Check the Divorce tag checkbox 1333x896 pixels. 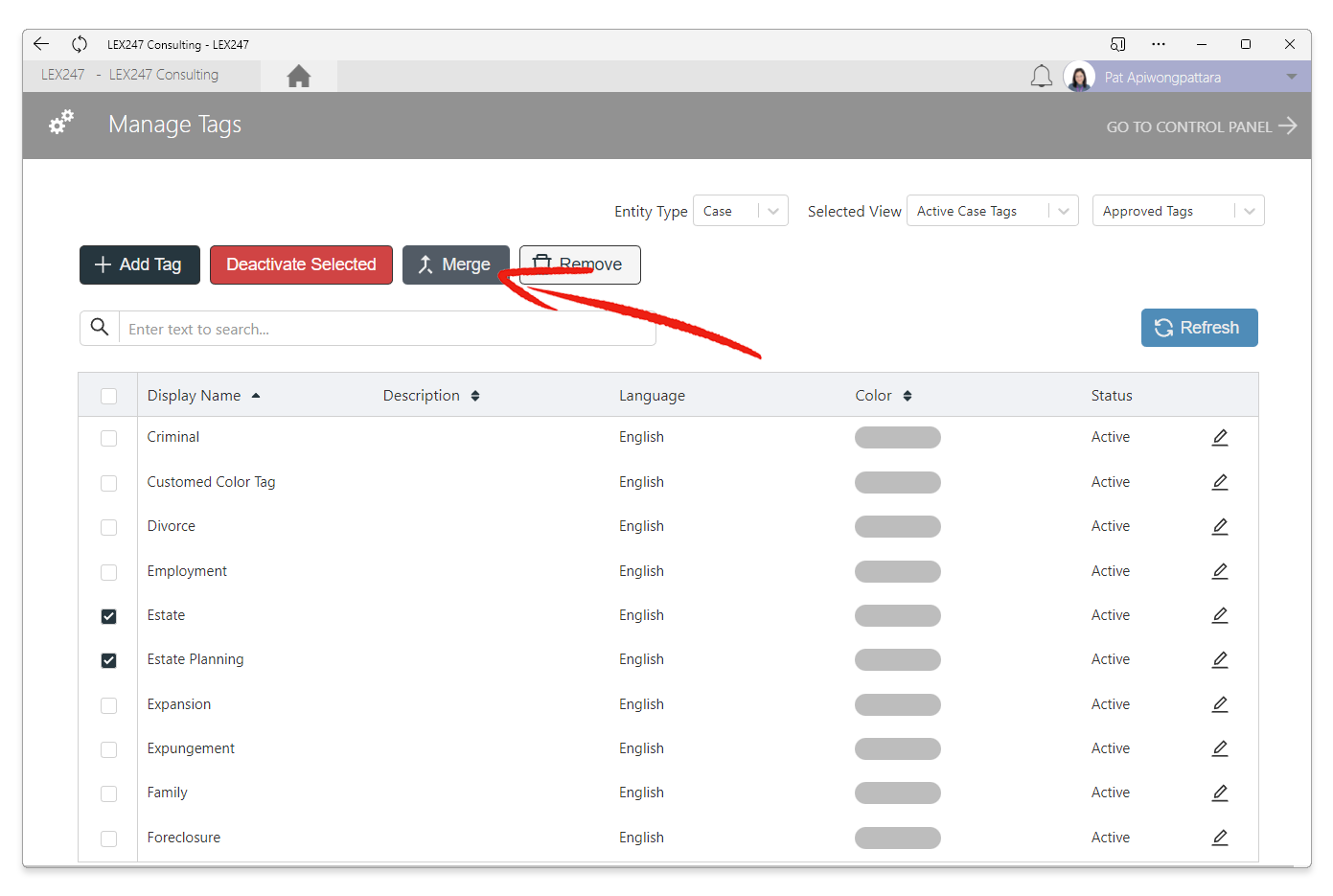click(108, 527)
